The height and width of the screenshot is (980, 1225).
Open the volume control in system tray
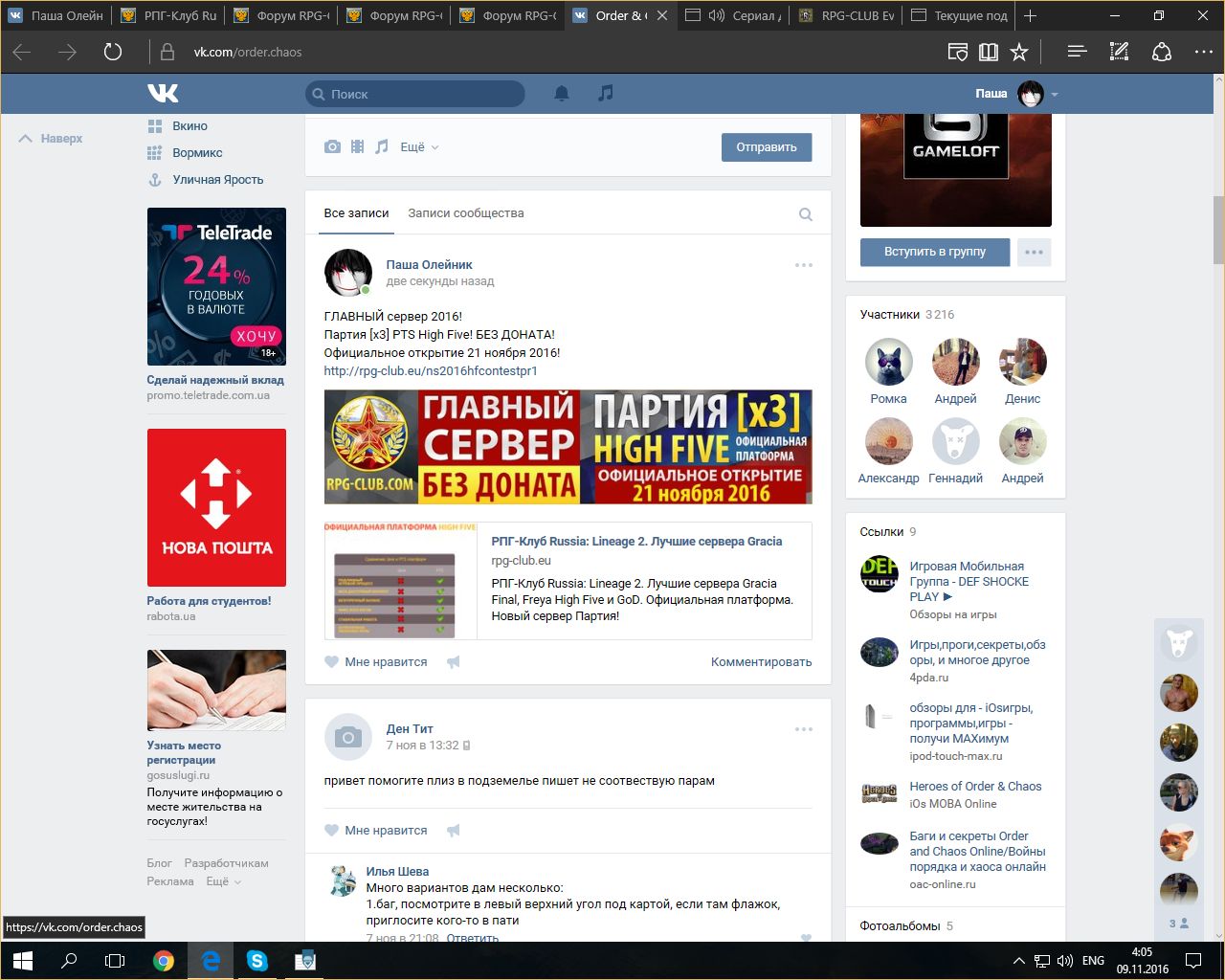1066,961
